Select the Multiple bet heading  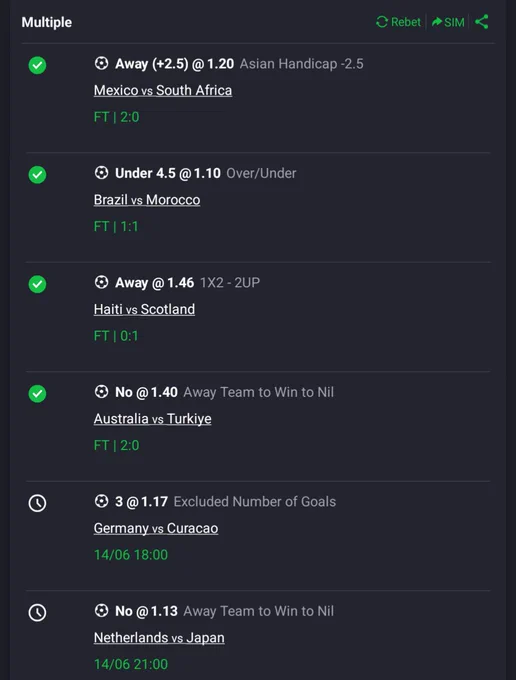coord(47,22)
